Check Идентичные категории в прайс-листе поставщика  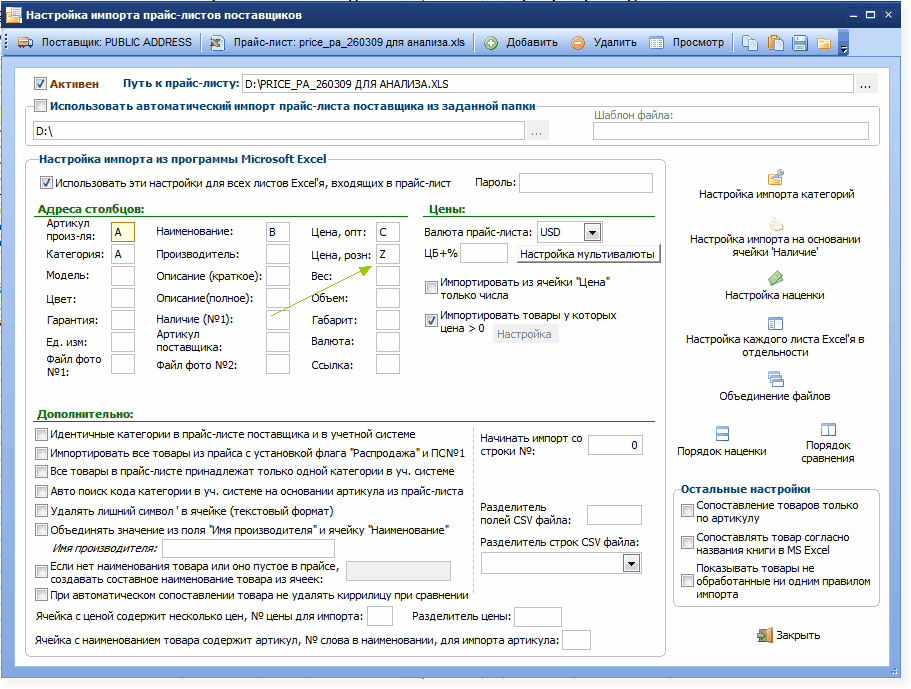tap(41, 435)
